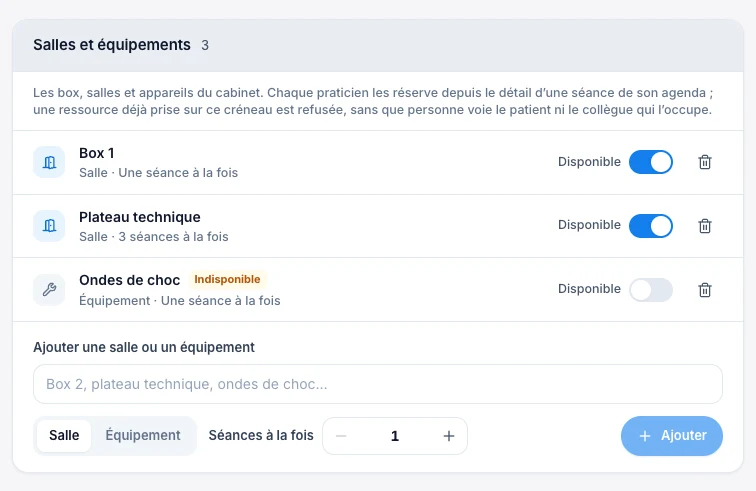Click the Plateau technique name
The height and width of the screenshot is (491, 756).
[140, 217]
